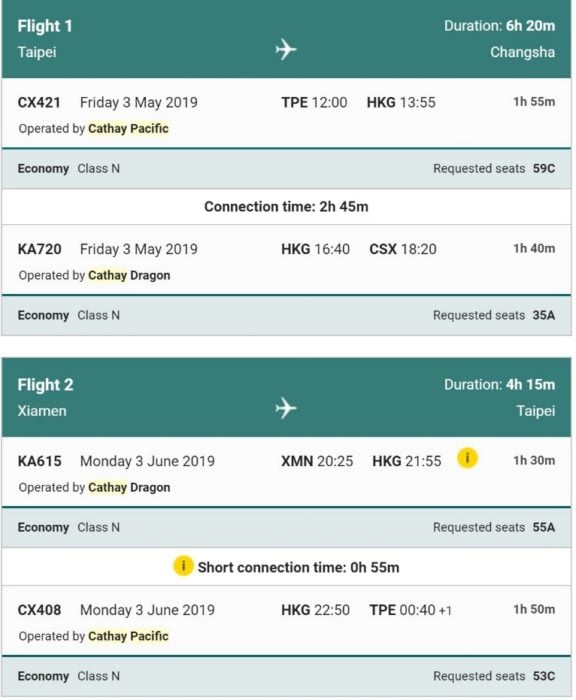Click the Short connection time: 0h 55m text
576x700 pixels.
[298, 567]
